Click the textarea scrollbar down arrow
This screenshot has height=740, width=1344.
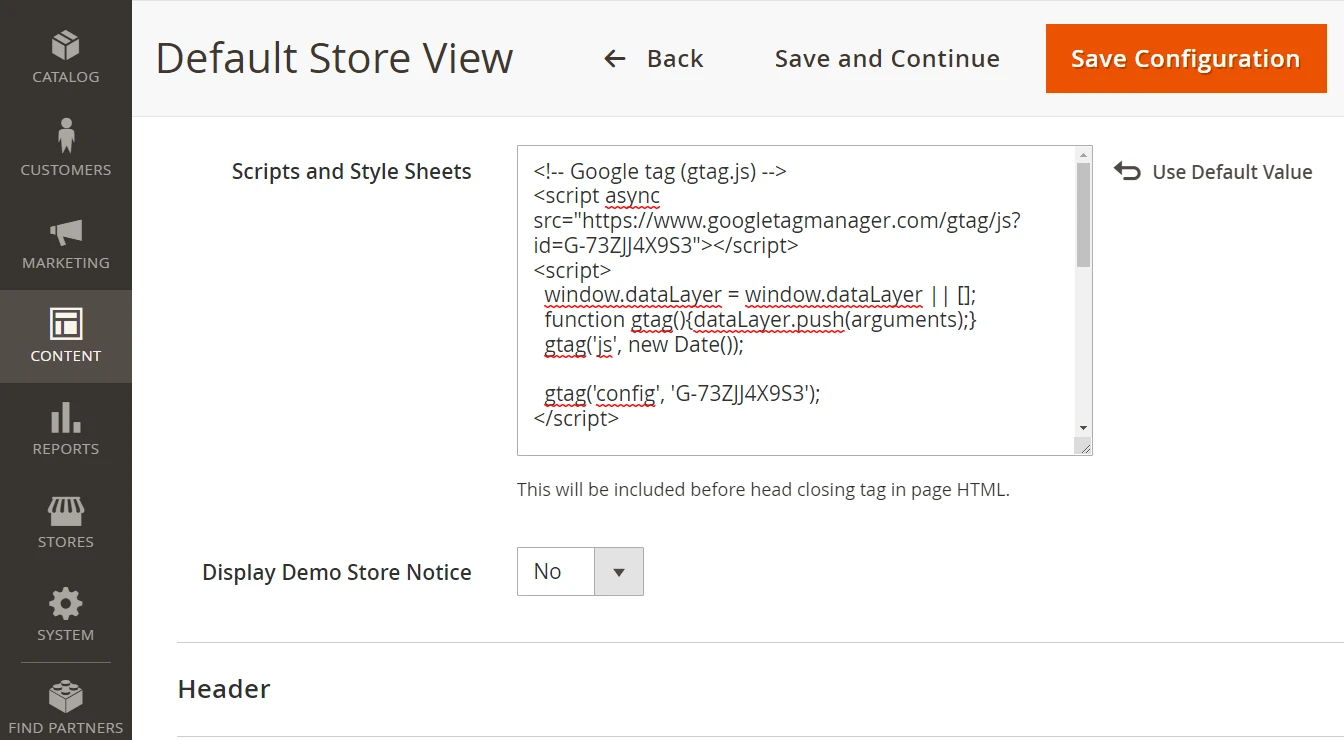point(1083,428)
